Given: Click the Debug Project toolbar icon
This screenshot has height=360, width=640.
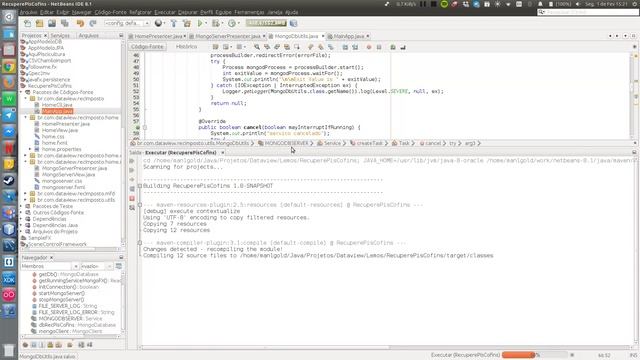Looking at the screenshot, I should (216, 24).
